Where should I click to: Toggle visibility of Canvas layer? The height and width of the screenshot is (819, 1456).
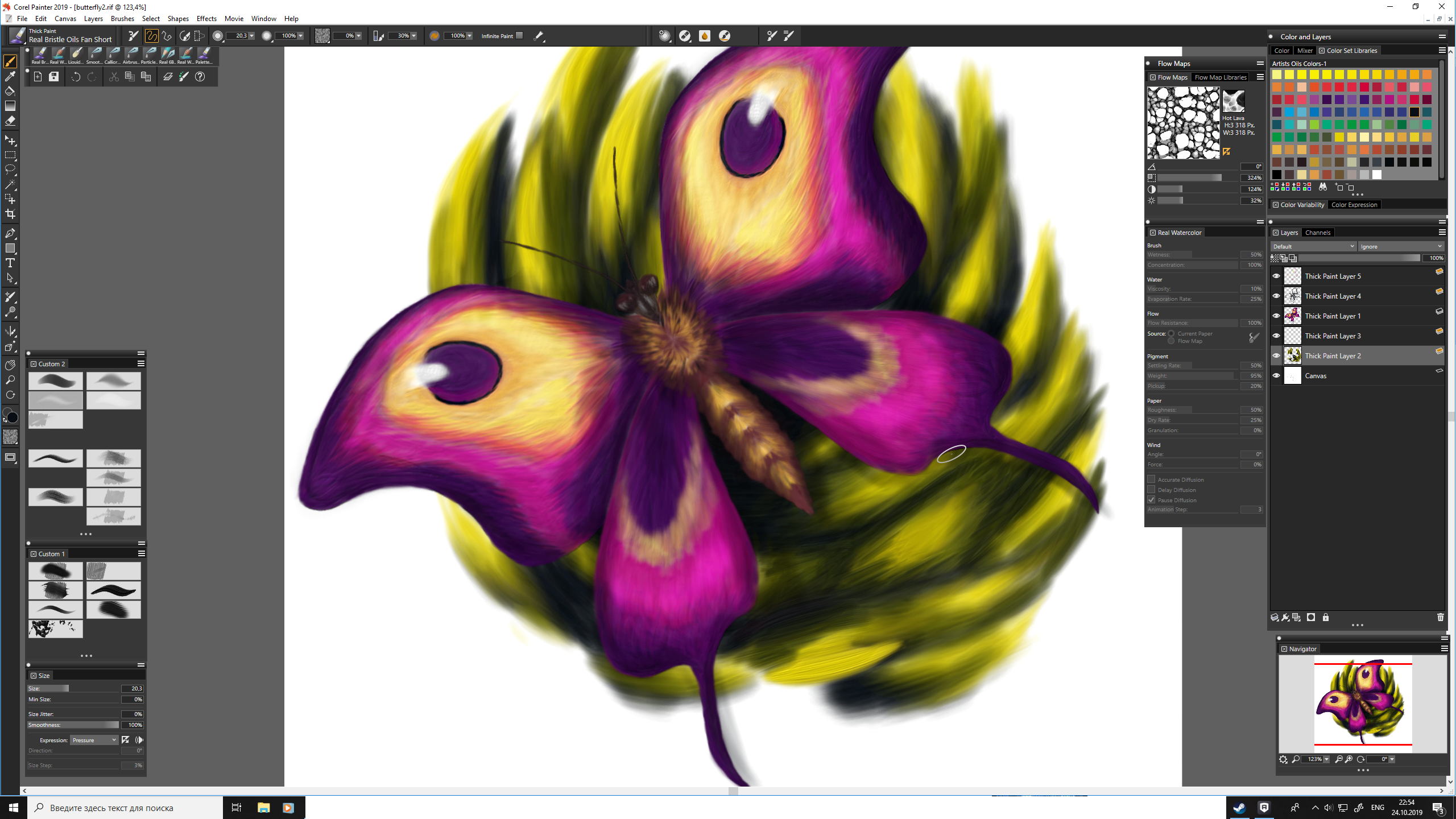coord(1276,375)
